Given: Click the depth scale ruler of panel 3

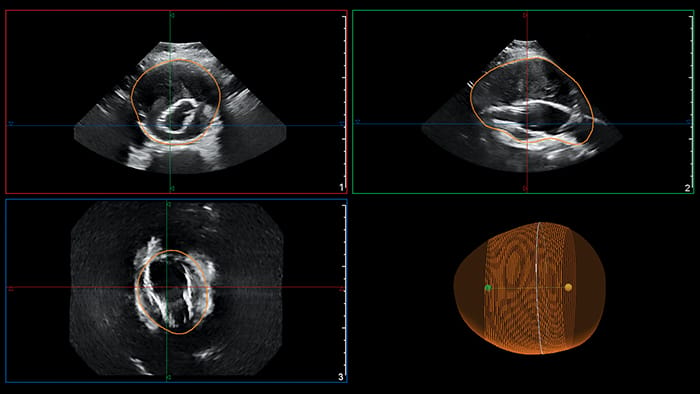Looking at the screenshot, I should tap(344, 290).
